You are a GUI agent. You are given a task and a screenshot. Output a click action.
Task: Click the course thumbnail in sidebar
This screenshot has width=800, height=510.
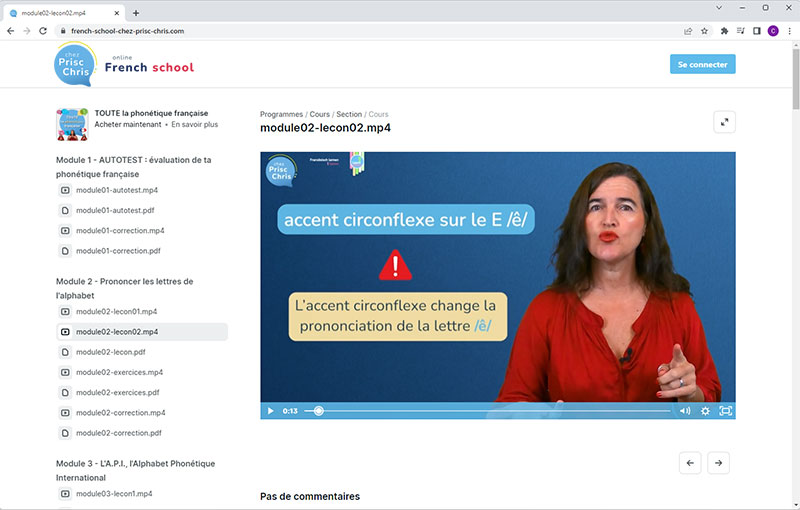72,124
